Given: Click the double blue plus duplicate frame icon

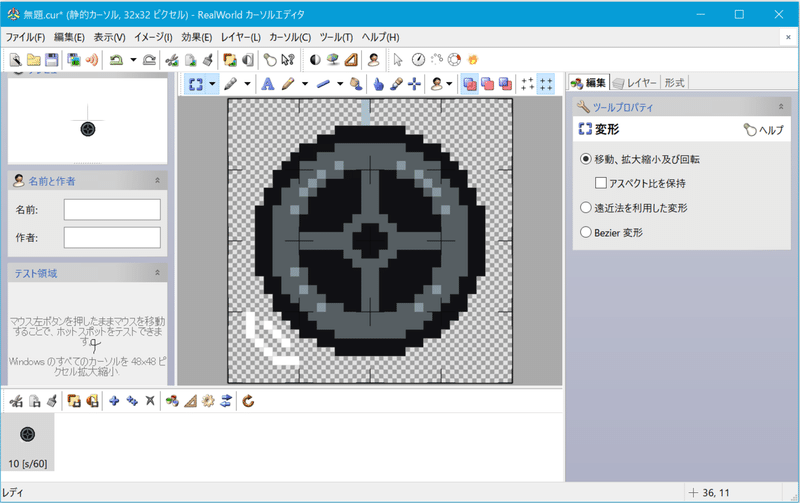Looking at the screenshot, I should click(132, 401).
